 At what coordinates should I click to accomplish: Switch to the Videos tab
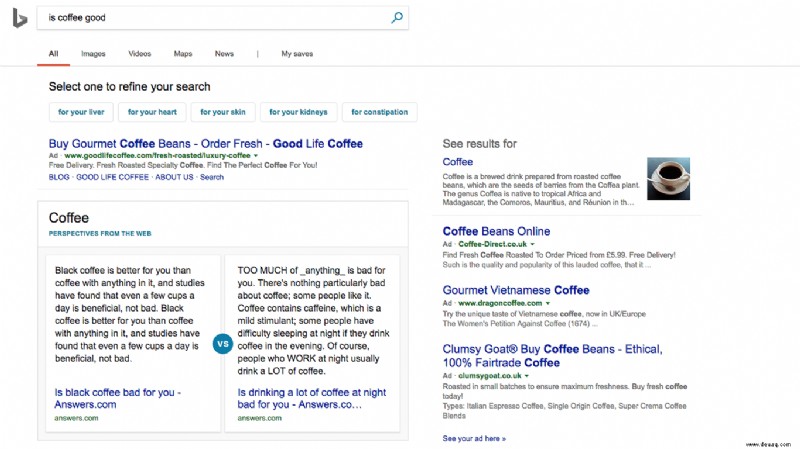[139, 54]
